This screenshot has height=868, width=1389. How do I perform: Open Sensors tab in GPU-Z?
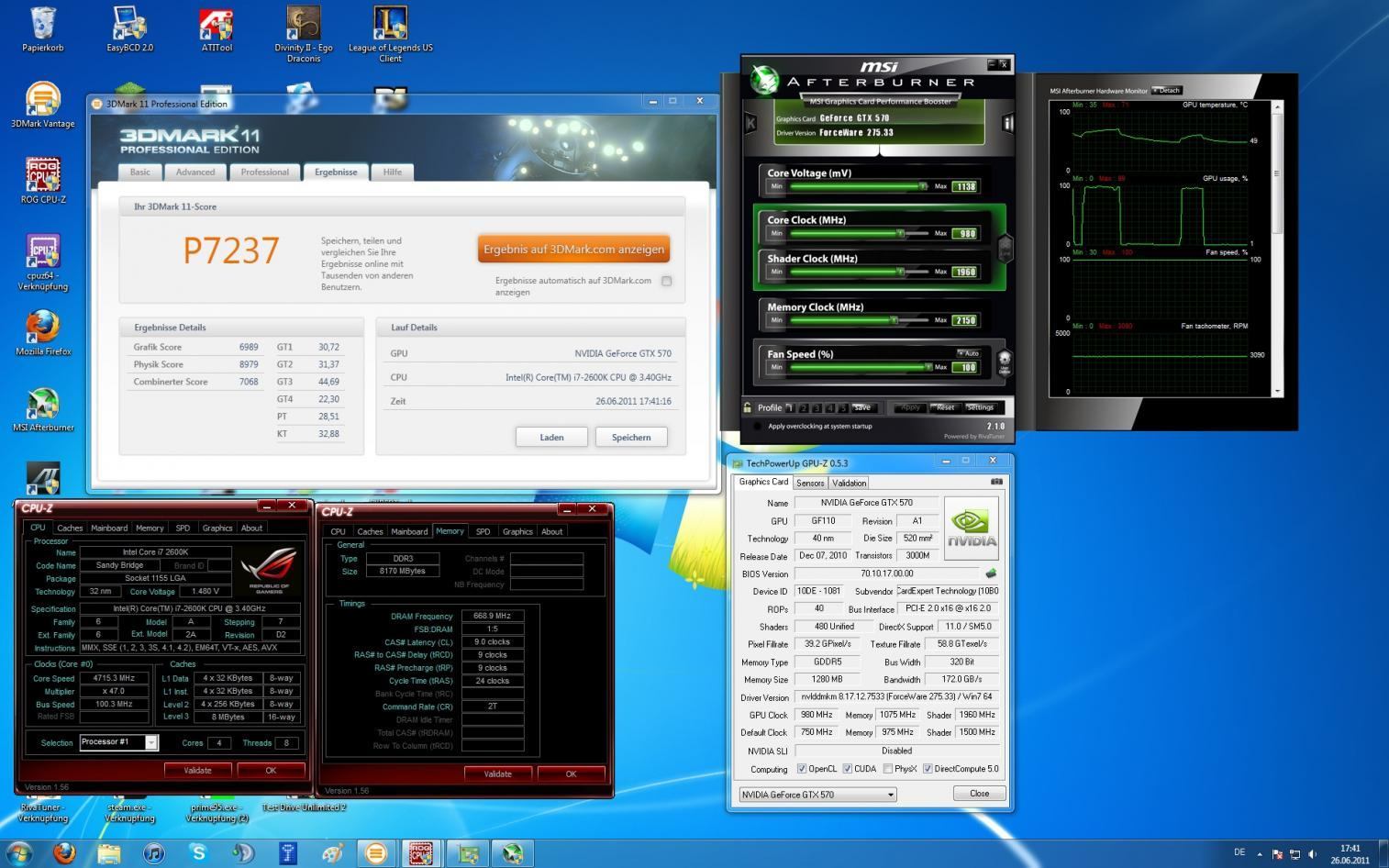(810, 483)
